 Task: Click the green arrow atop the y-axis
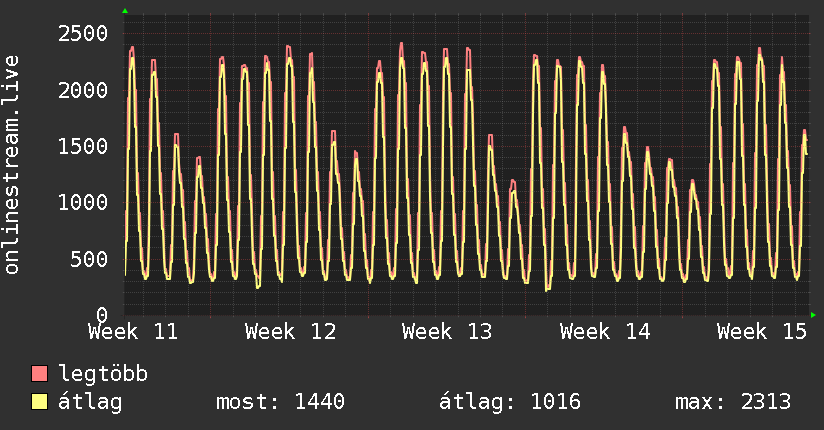coord(125,11)
